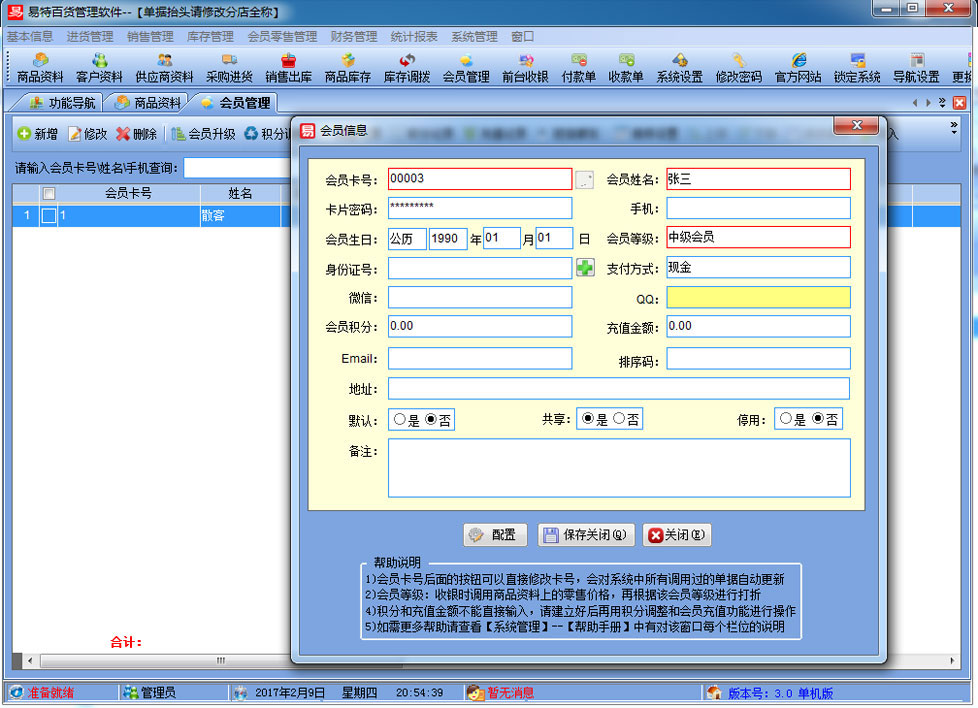Screen dimensions: 978x708
Task: Click the yellow QQ field
Action: (758, 298)
